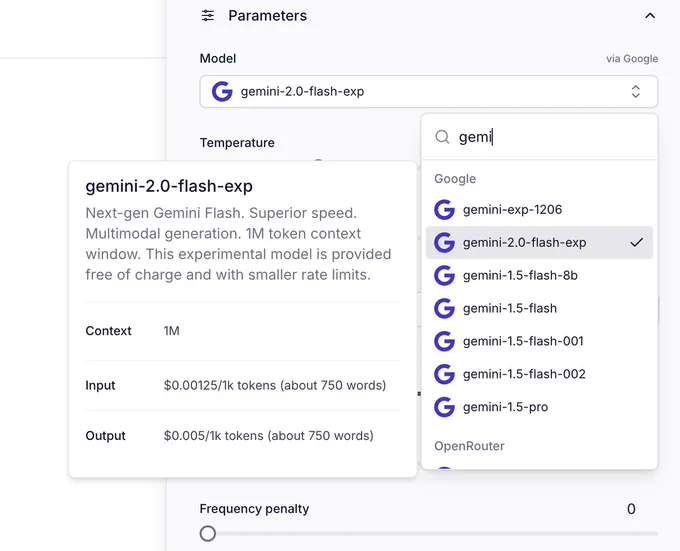Click the Google logo in Model field
Screen dimensions: 680x551
[x=222, y=91]
